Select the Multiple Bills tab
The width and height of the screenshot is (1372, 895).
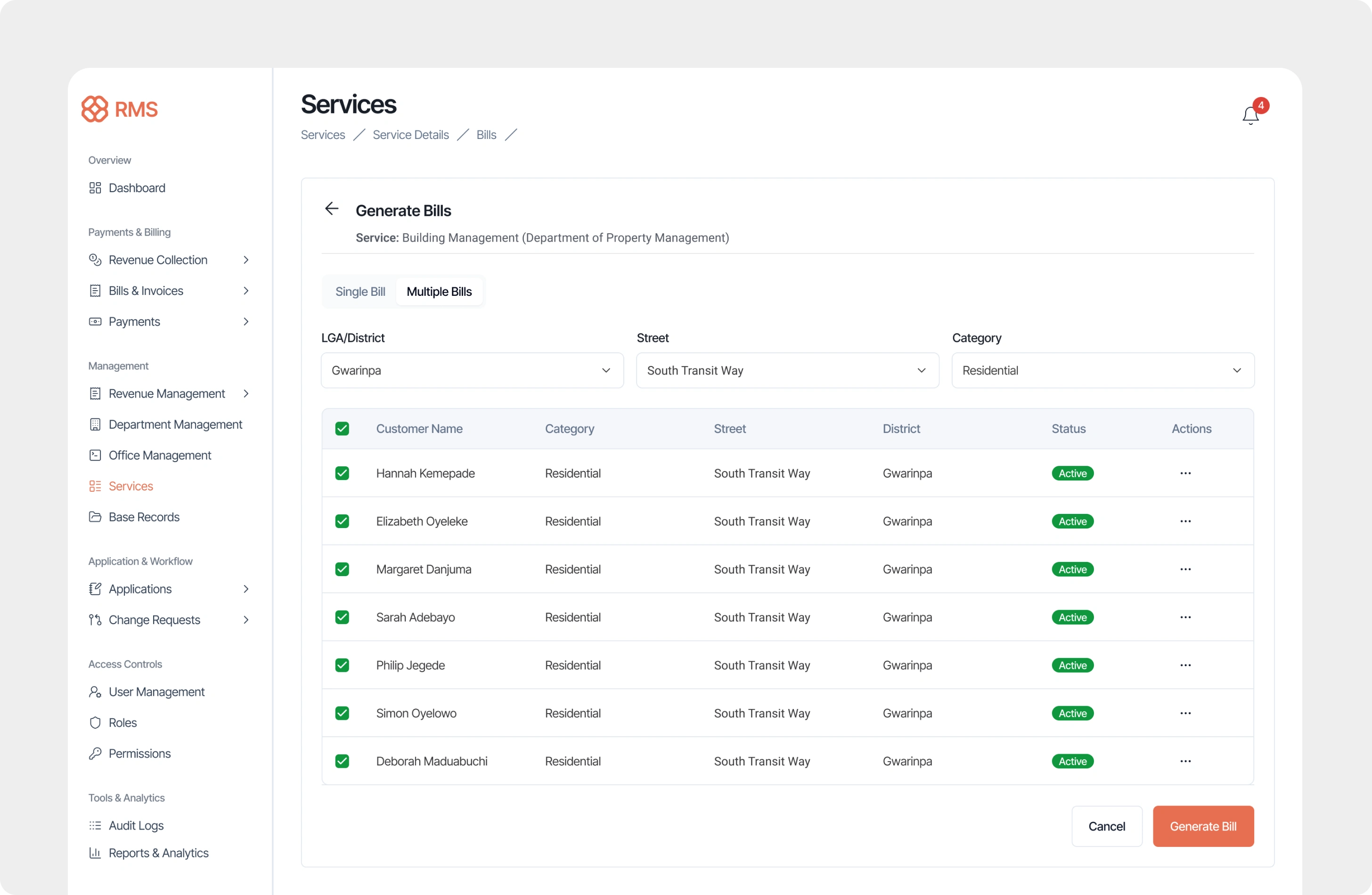pos(439,292)
